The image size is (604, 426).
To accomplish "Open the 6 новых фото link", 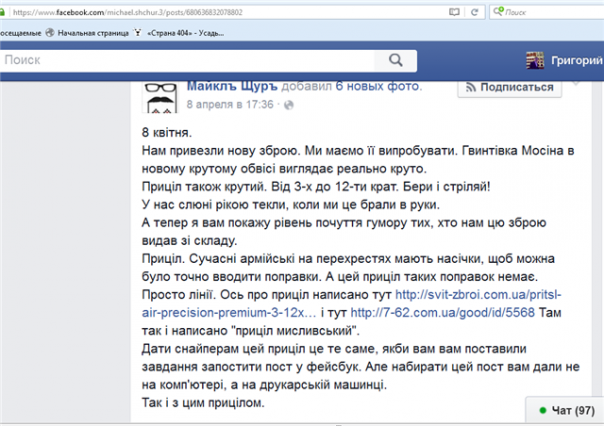I will [377, 86].
